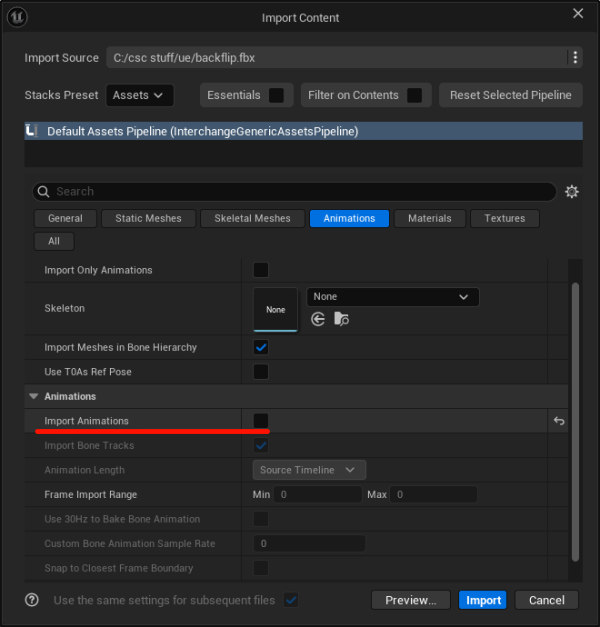The height and width of the screenshot is (627, 600).
Task: Reset Import Animations to default arrow
Action: tap(559, 421)
